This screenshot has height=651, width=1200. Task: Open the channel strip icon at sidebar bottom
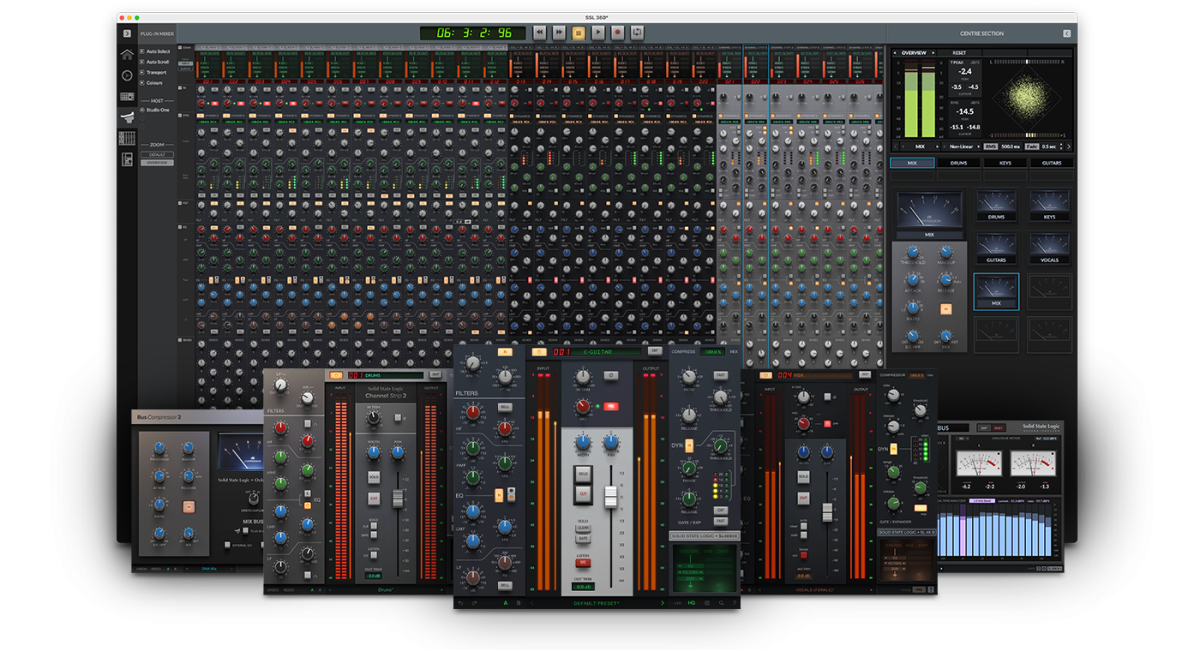127,158
